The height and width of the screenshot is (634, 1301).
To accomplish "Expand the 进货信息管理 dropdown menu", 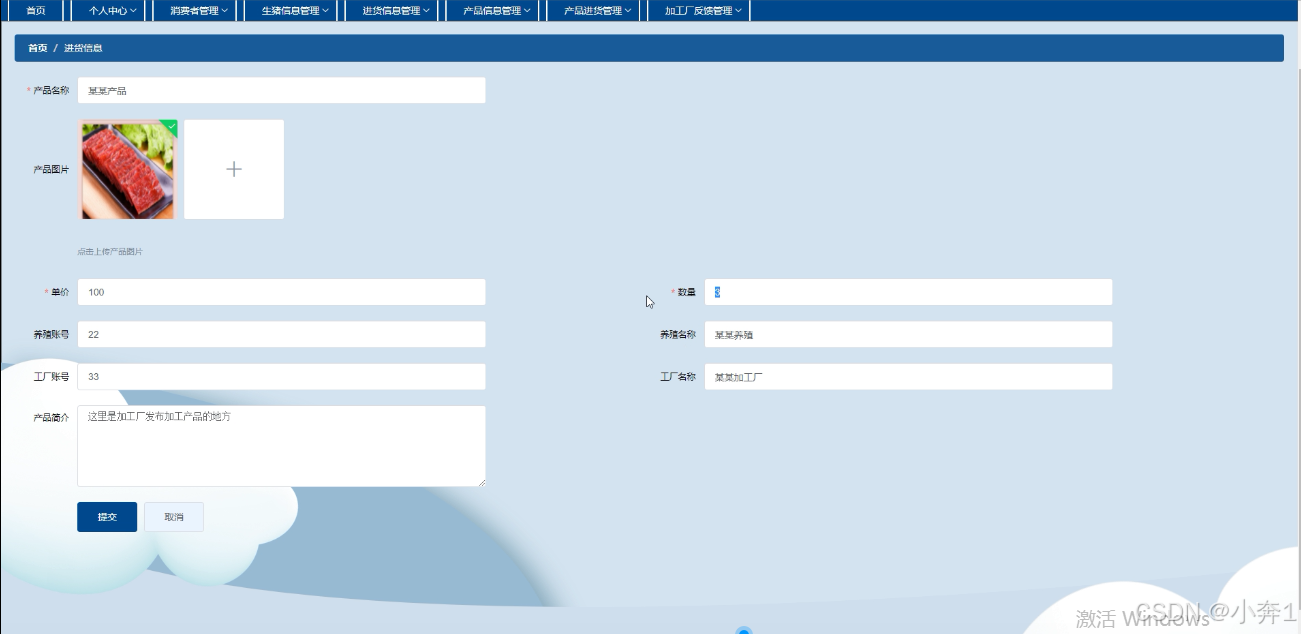I will pos(391,11).
